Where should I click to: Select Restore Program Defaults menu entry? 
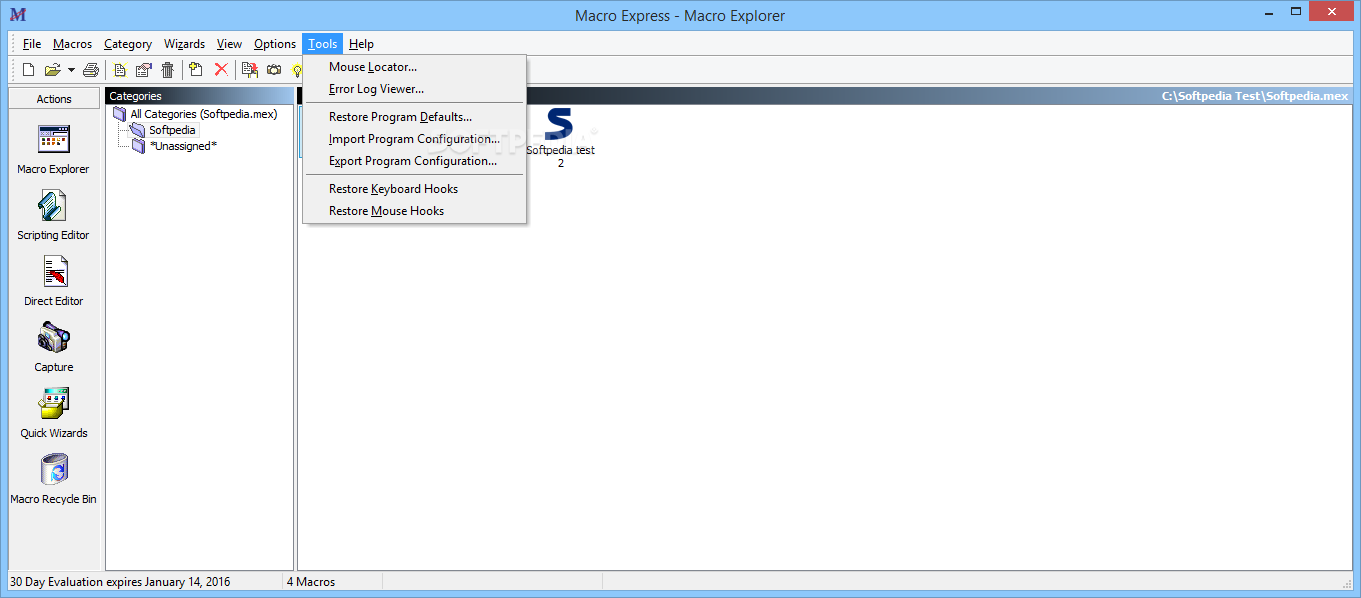point(415,117)
